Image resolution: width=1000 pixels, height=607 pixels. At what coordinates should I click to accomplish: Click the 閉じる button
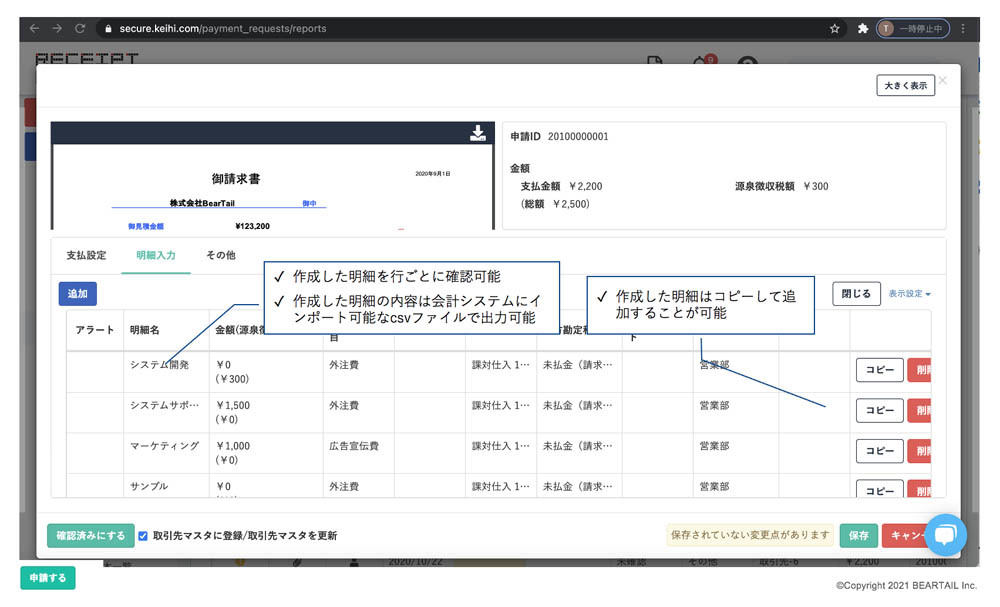[856, 294]
